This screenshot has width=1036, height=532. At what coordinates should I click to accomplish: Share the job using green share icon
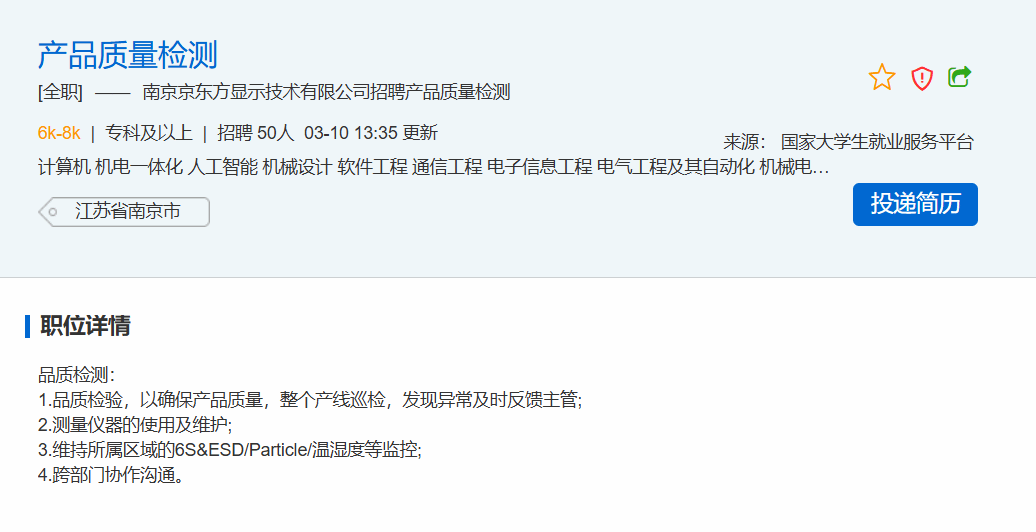pyautogui.click(x=959, y=77)
